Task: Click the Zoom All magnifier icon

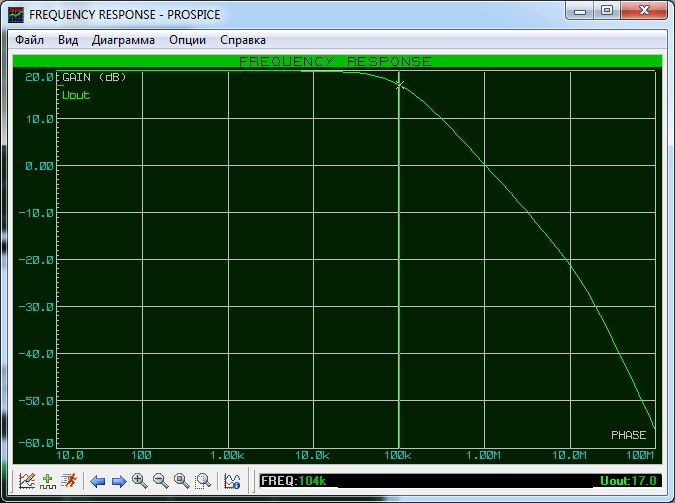Action: click(x=182, y=481)
